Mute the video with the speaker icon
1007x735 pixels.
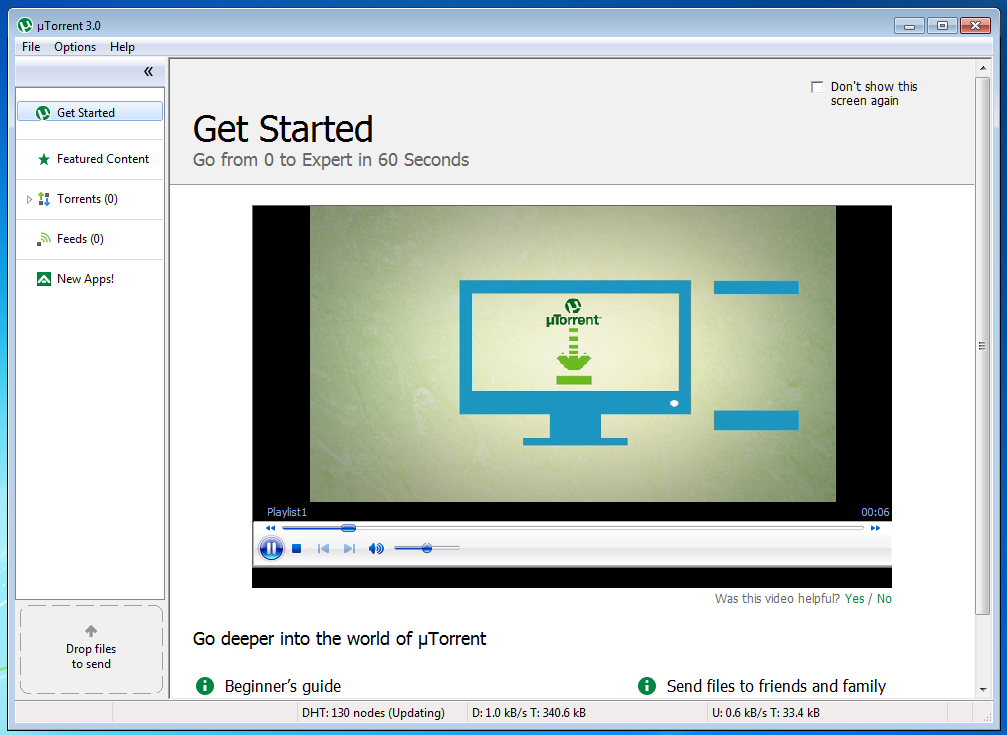point(376,548)
